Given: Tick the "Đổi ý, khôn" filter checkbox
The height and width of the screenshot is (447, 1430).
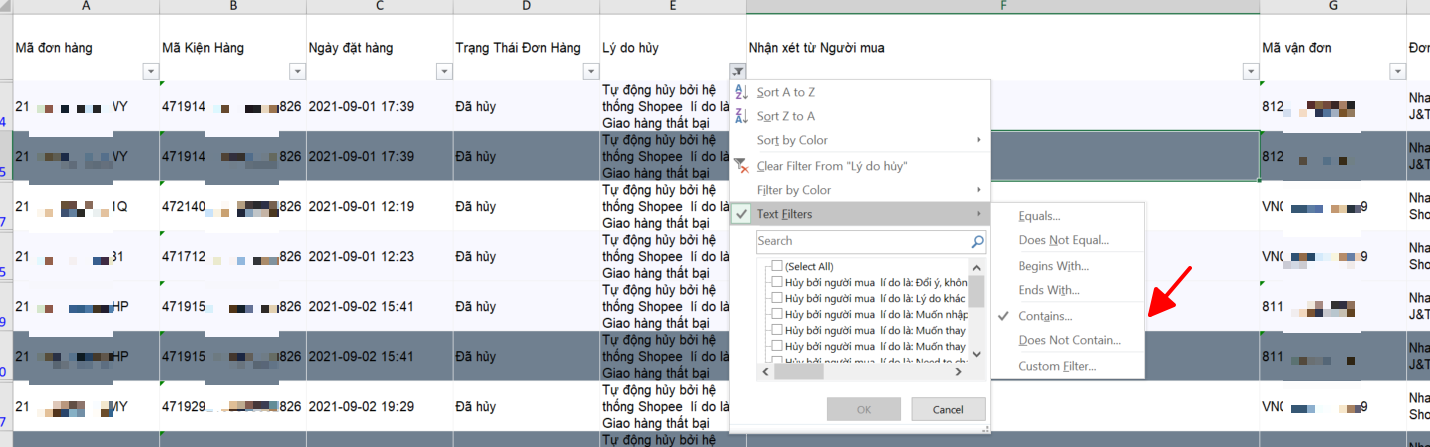Looking at the screenshot, I should pyautogui.click(x=777, y=282).
